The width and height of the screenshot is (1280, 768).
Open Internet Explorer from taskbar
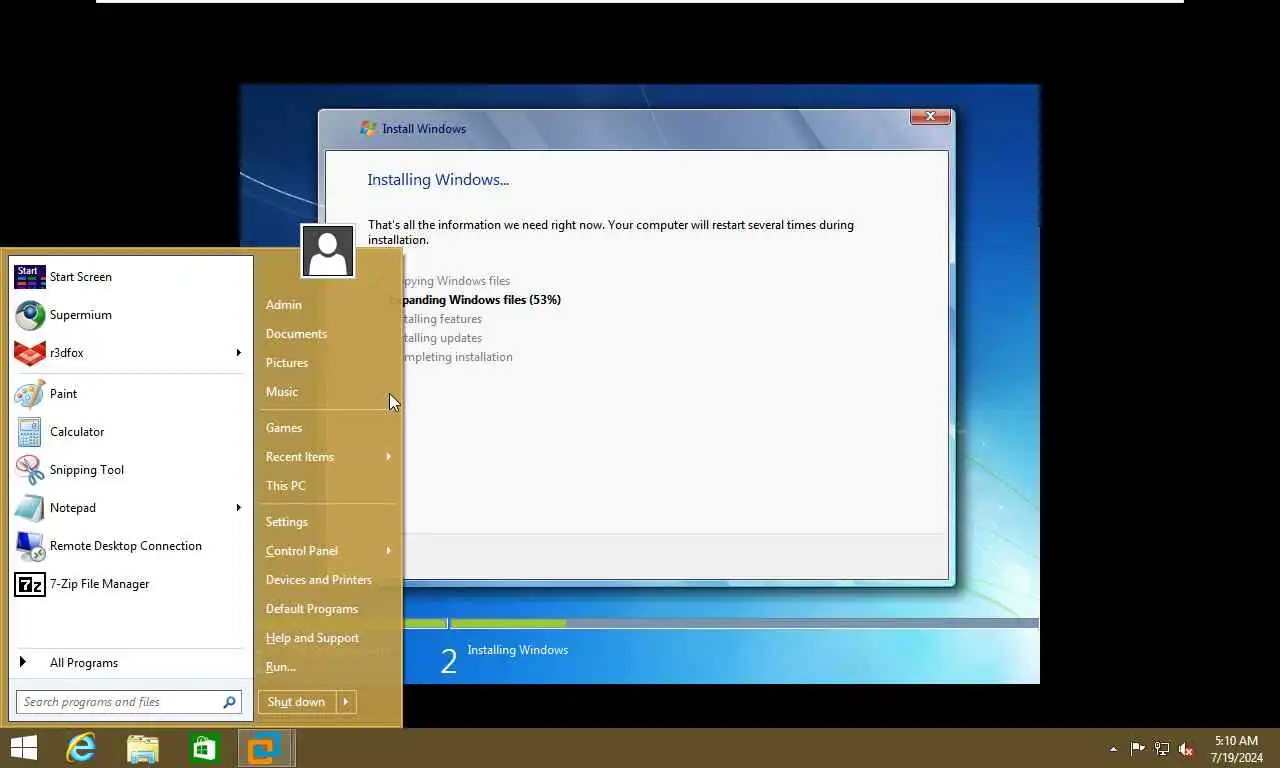[81, 748]
